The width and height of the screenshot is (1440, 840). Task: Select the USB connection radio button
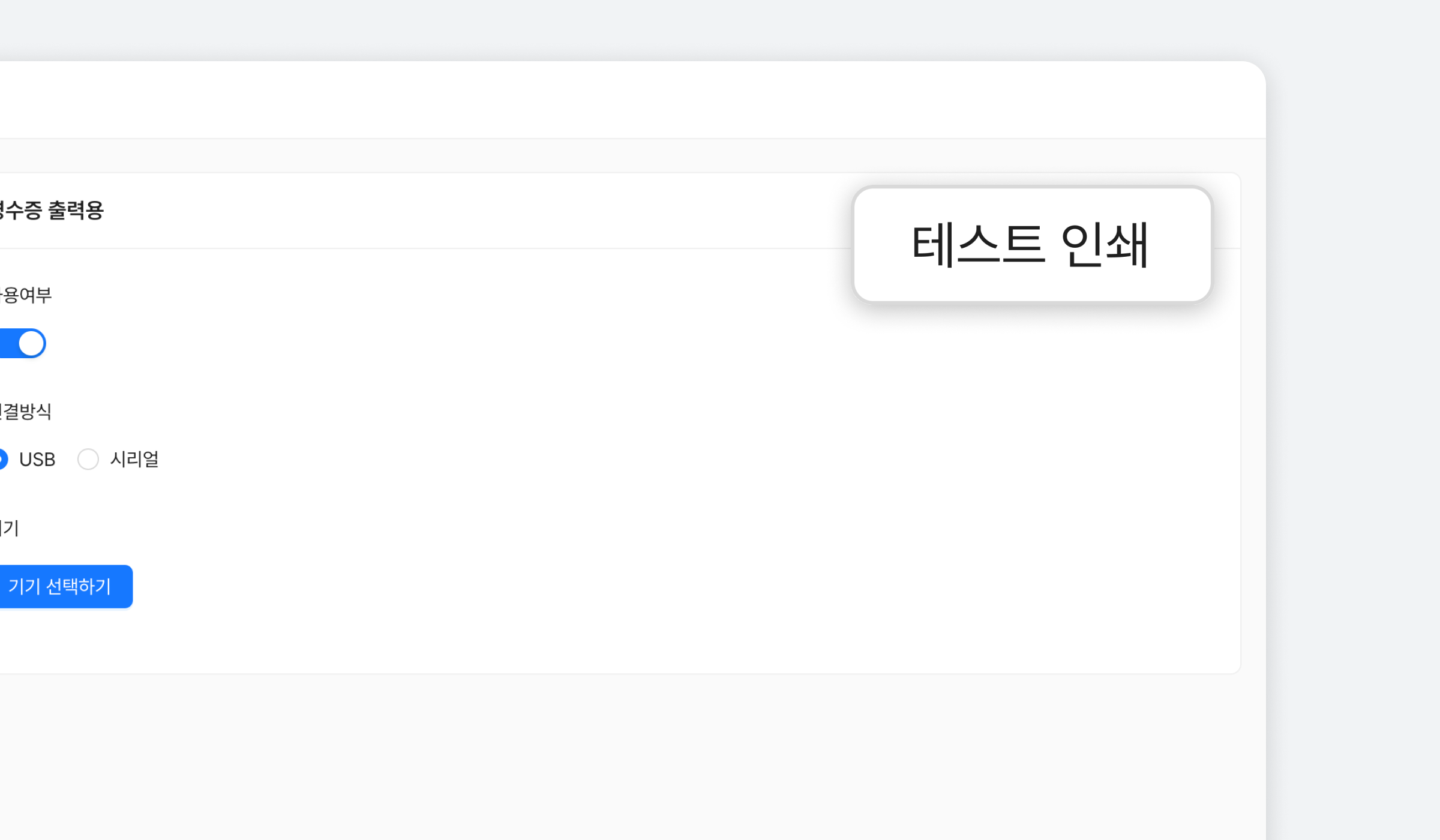click(2, 460)
